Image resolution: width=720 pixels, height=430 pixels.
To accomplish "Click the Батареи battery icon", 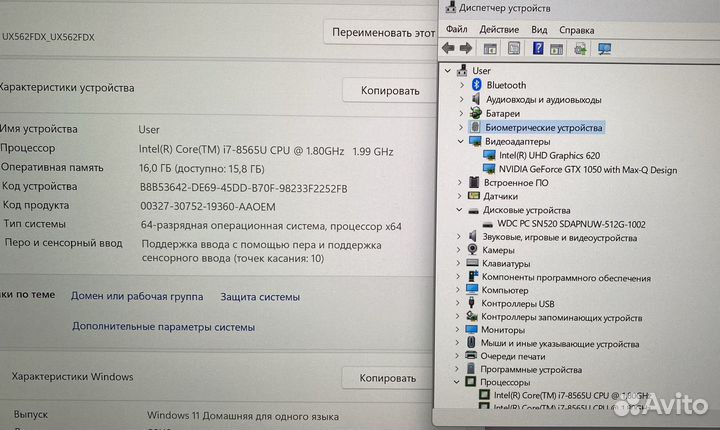I will point(476,113).
